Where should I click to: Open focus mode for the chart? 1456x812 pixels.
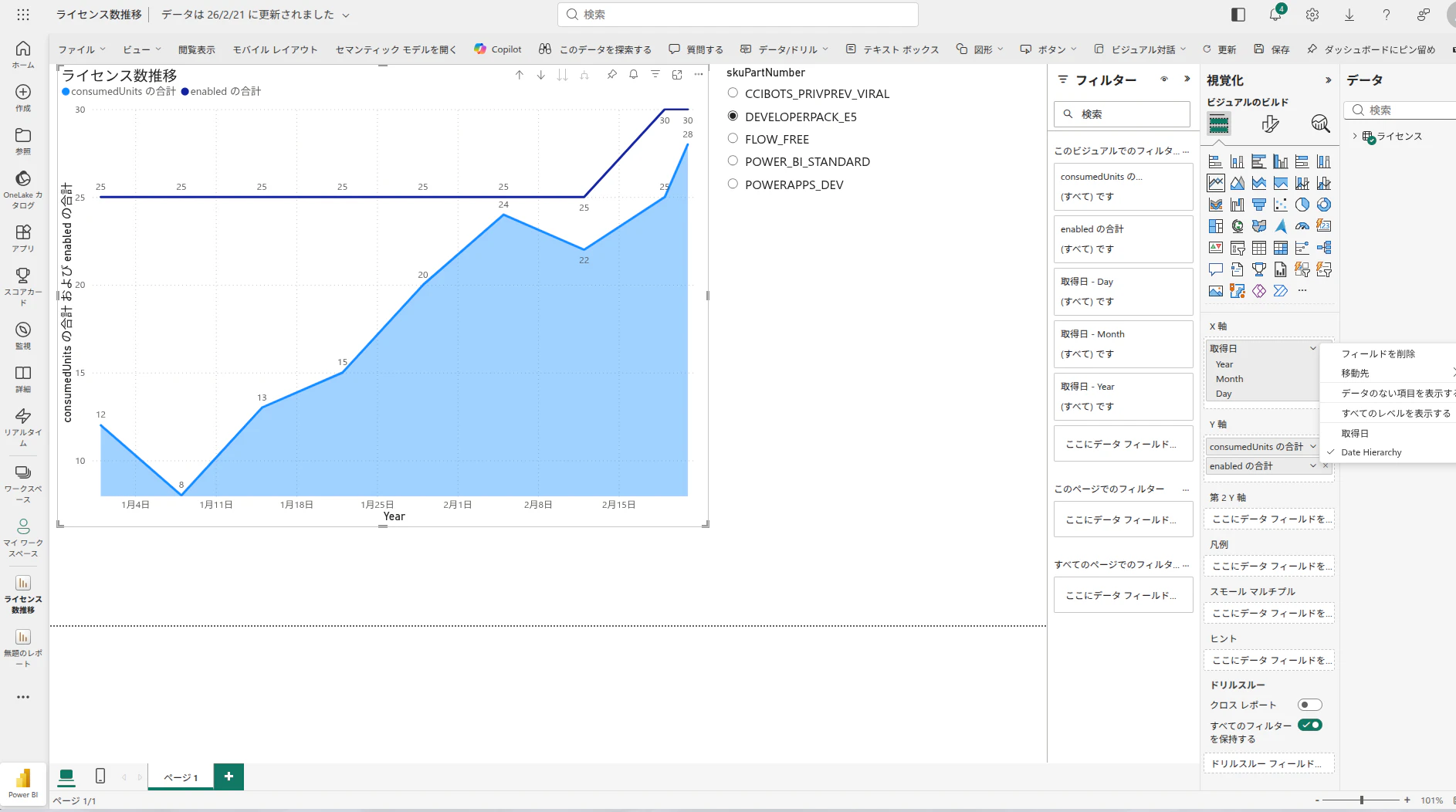tap(677, 75)
